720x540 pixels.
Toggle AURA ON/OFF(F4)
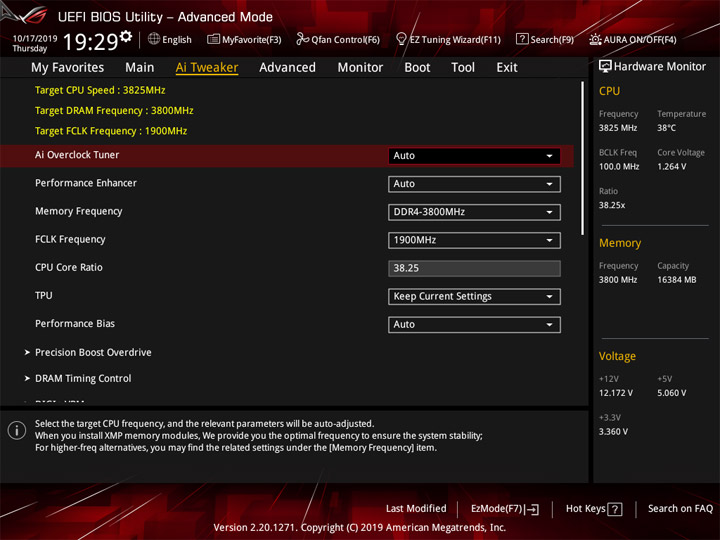click(x=633, y=39)
